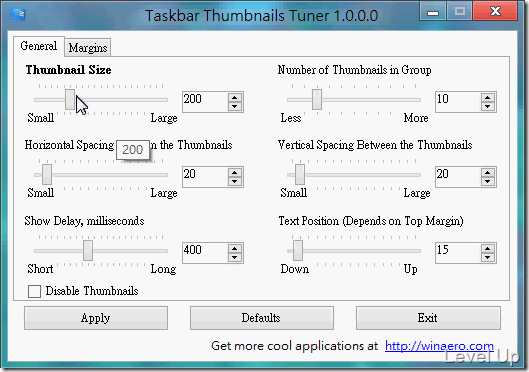Decrease Show Delay with down arrow
Image resolution: width=529 pixels, height=372 pixels.
235,257
